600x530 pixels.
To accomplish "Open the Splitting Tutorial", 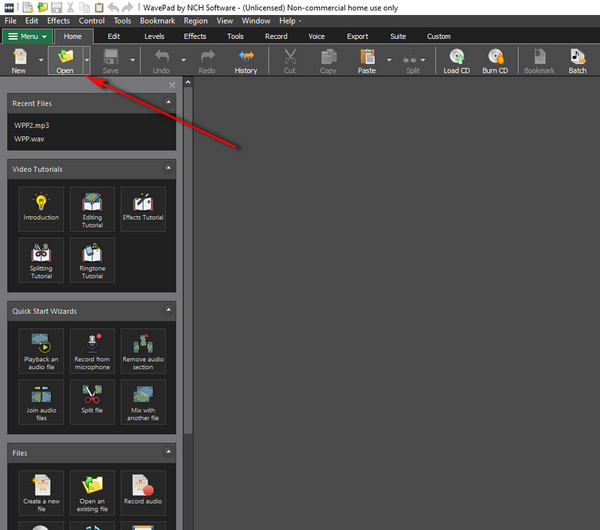I will click(41, 260).
